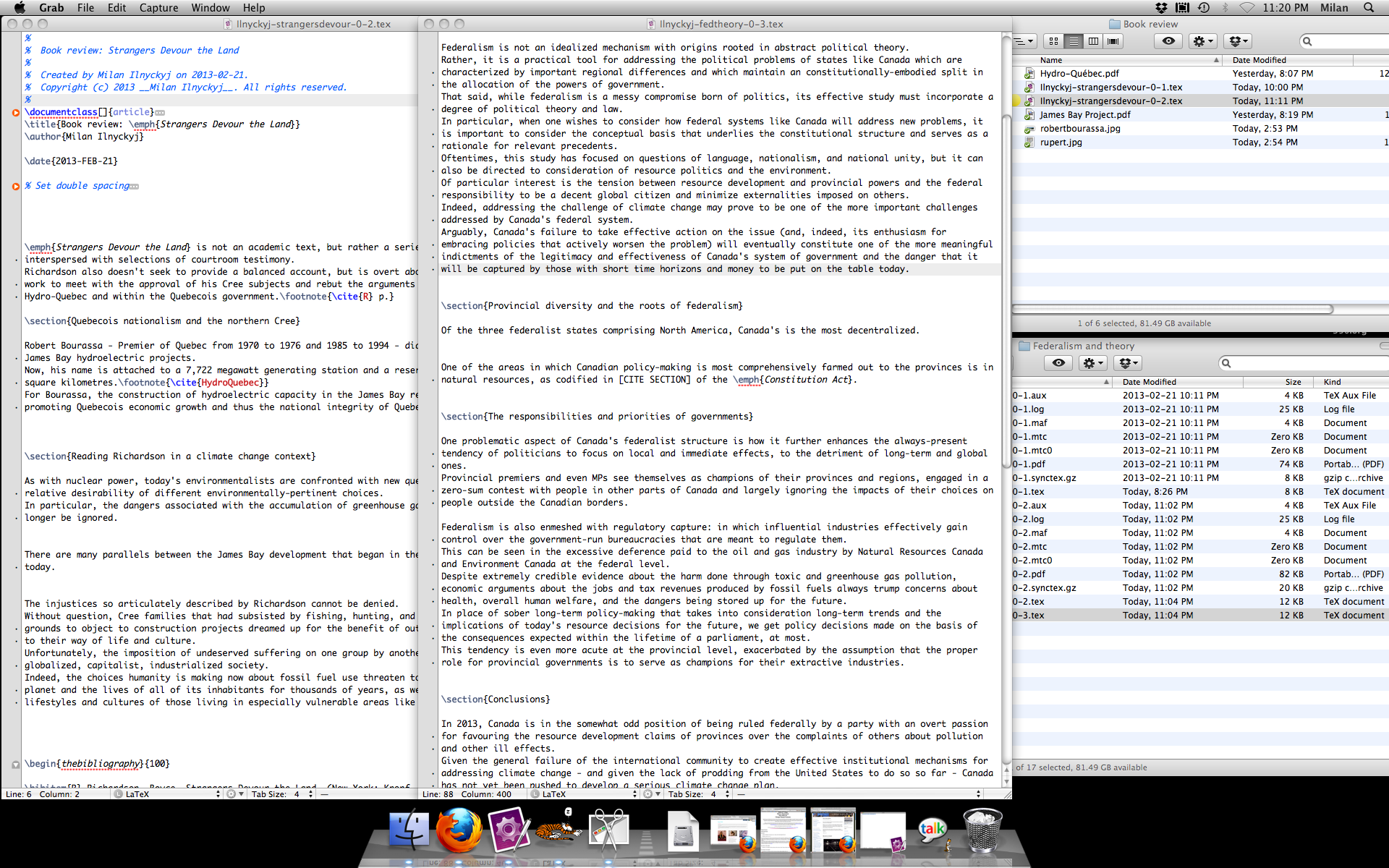Viewport: 1389px width, 868px height.
Task: Open the Dropbox dropdown in Book review toolbar
Action: click(x=1239, y=41)
